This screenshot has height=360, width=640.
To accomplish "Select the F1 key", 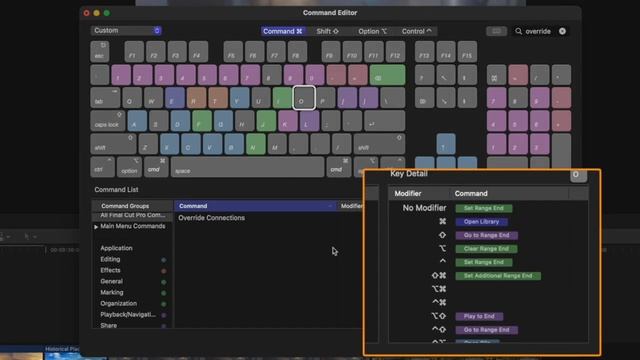I will [134, 52].
